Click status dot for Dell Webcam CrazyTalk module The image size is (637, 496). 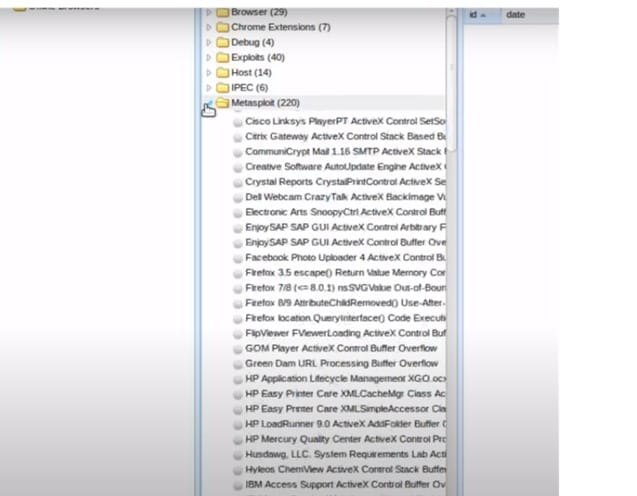click(238, 198)
